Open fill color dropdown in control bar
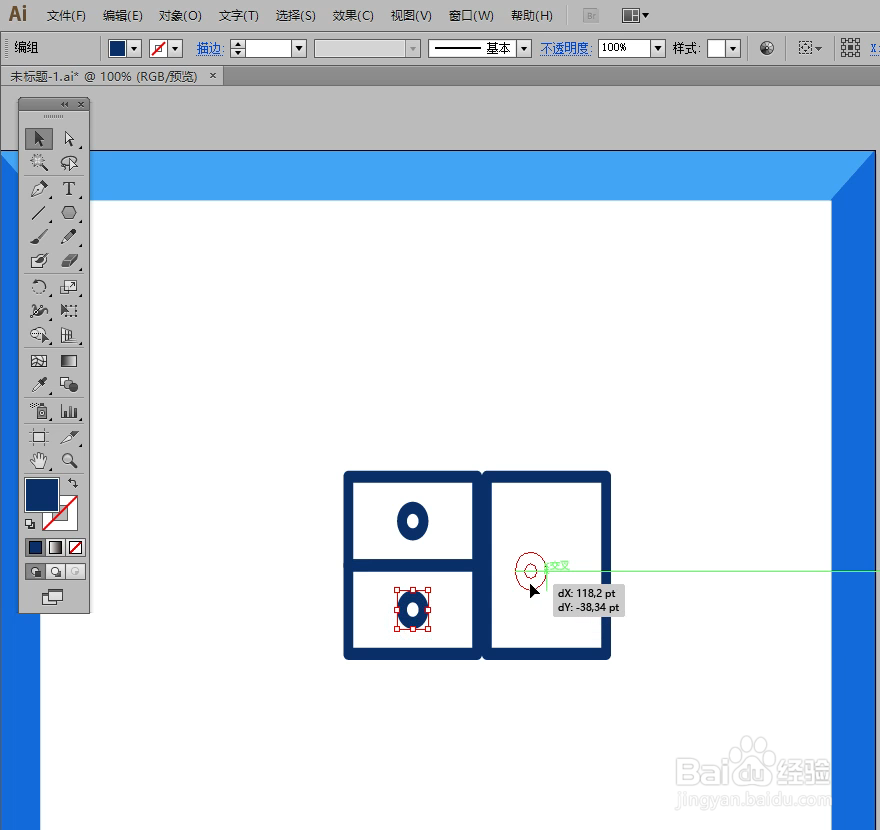Image resolution: width=880 pixels, height=830 pixels. [134, 49]
